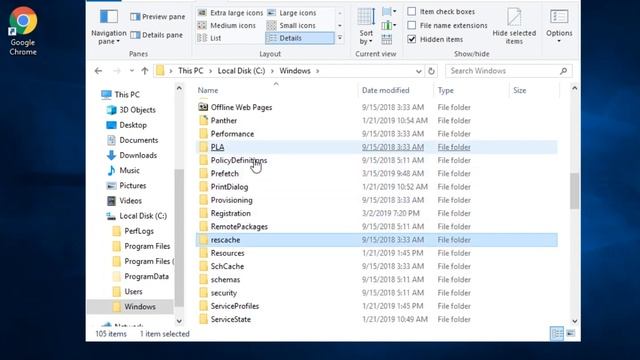Click Windows breadcrumb in address bar
The height and width of the screenshot is (360, 640).
coord(295,71)
